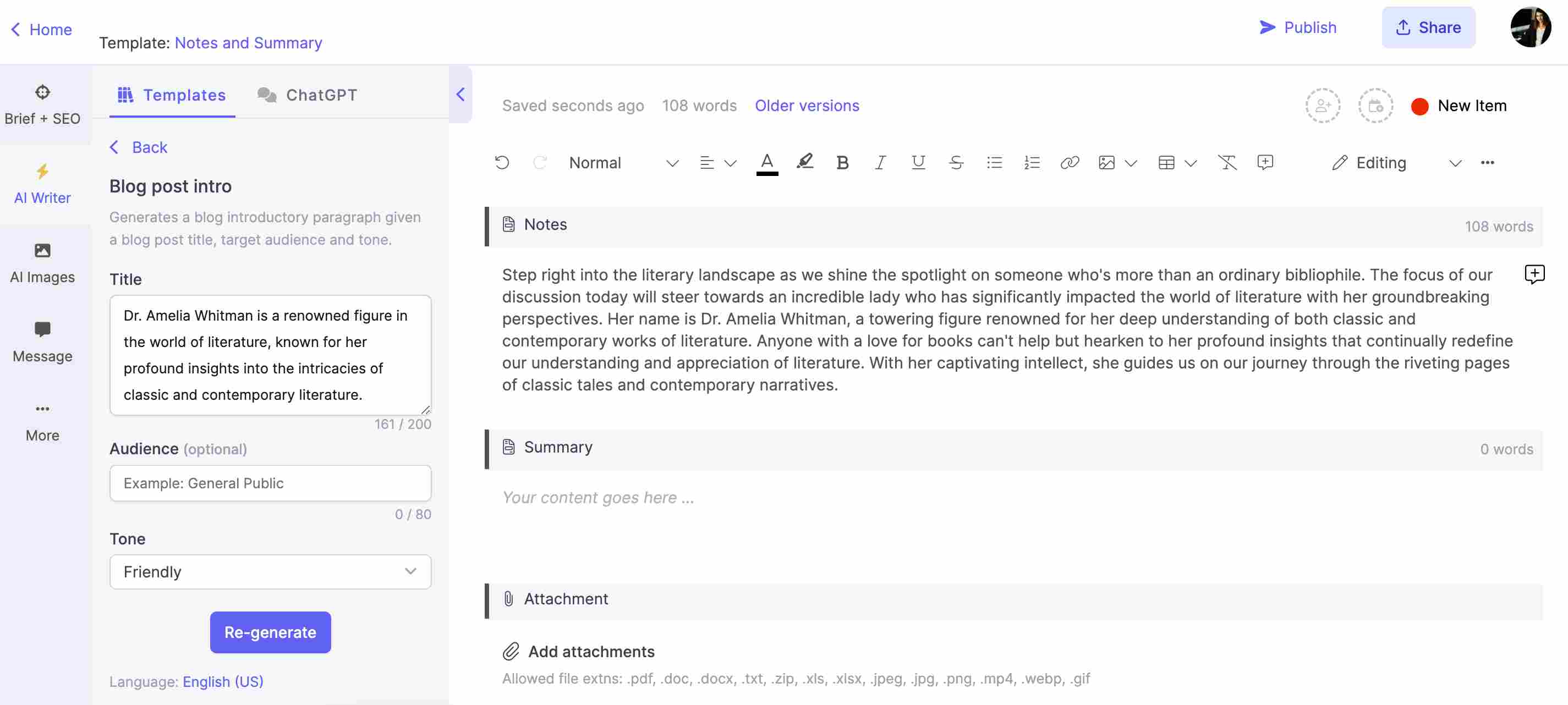The image size is (1568, 705).
Task: Toggle italic formatting on text
Action: [879, 161]
